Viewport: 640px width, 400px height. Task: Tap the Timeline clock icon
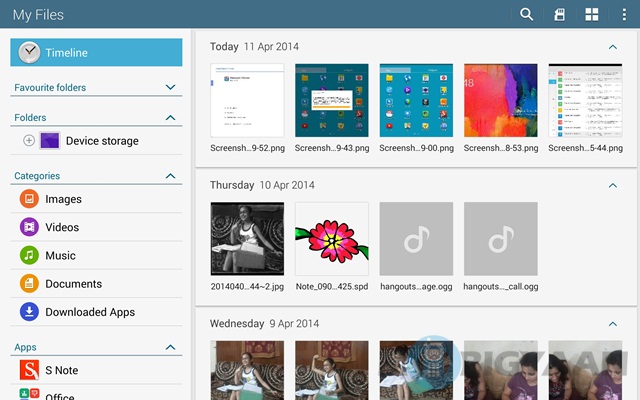tap(29, 52)
